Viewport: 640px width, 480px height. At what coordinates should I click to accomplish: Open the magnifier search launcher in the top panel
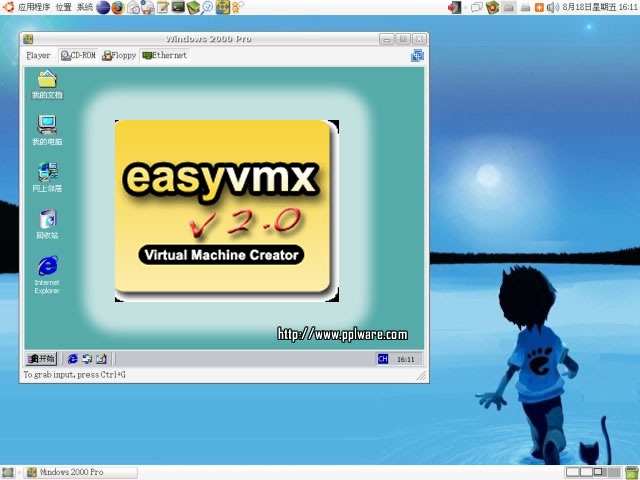207,7
